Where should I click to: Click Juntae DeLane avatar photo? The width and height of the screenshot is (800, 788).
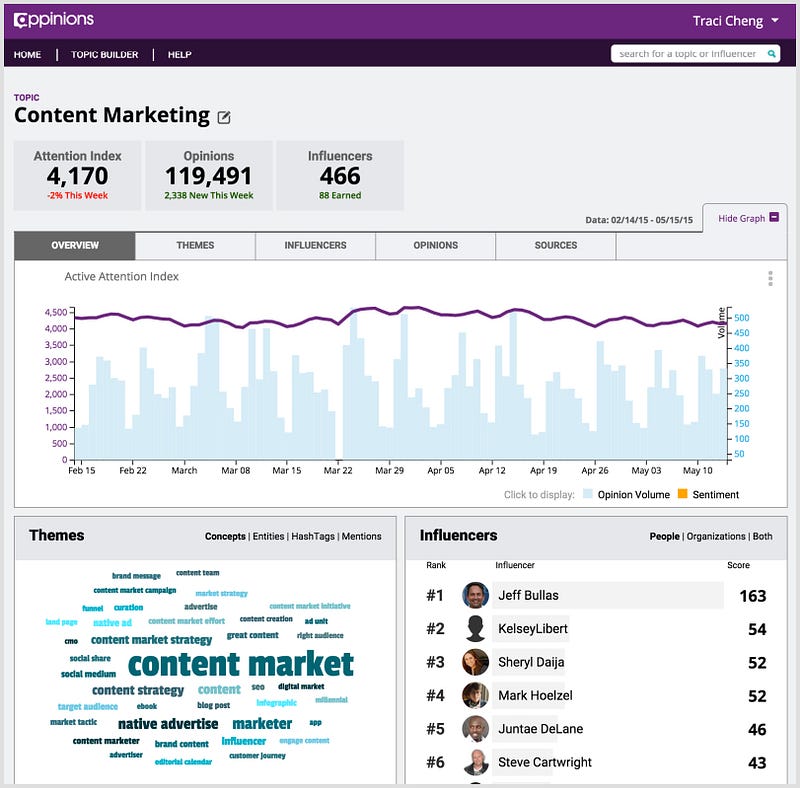[x=476, y=729]
